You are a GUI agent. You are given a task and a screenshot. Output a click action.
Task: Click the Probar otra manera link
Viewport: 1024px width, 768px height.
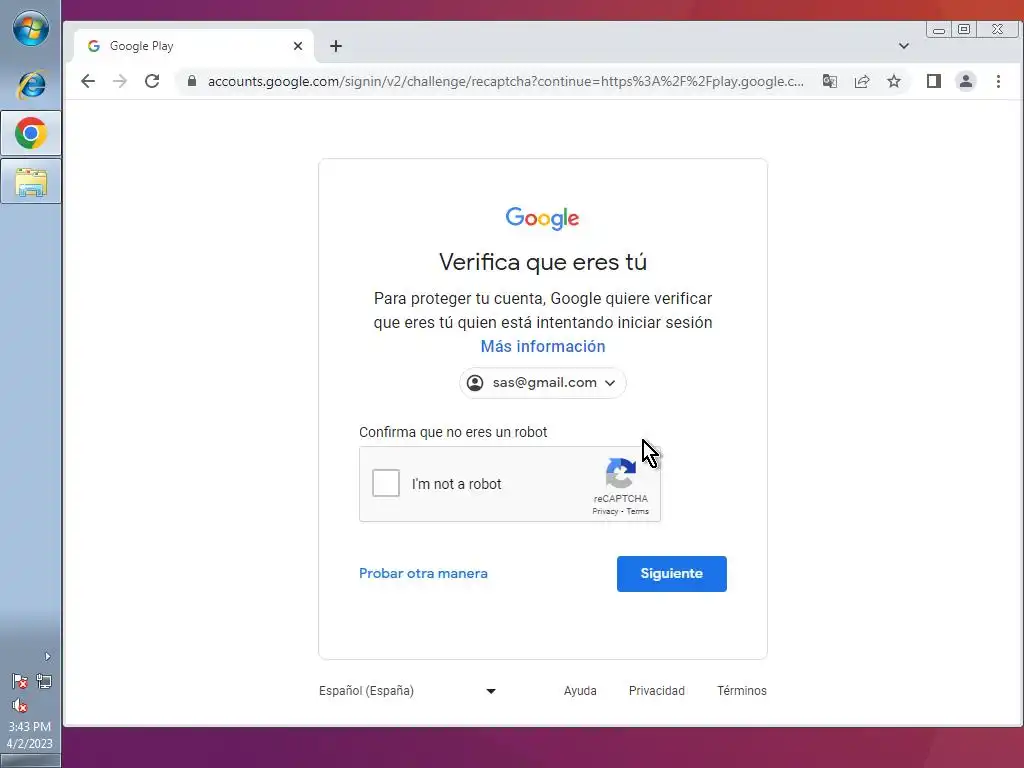click(x=423, y=573)
